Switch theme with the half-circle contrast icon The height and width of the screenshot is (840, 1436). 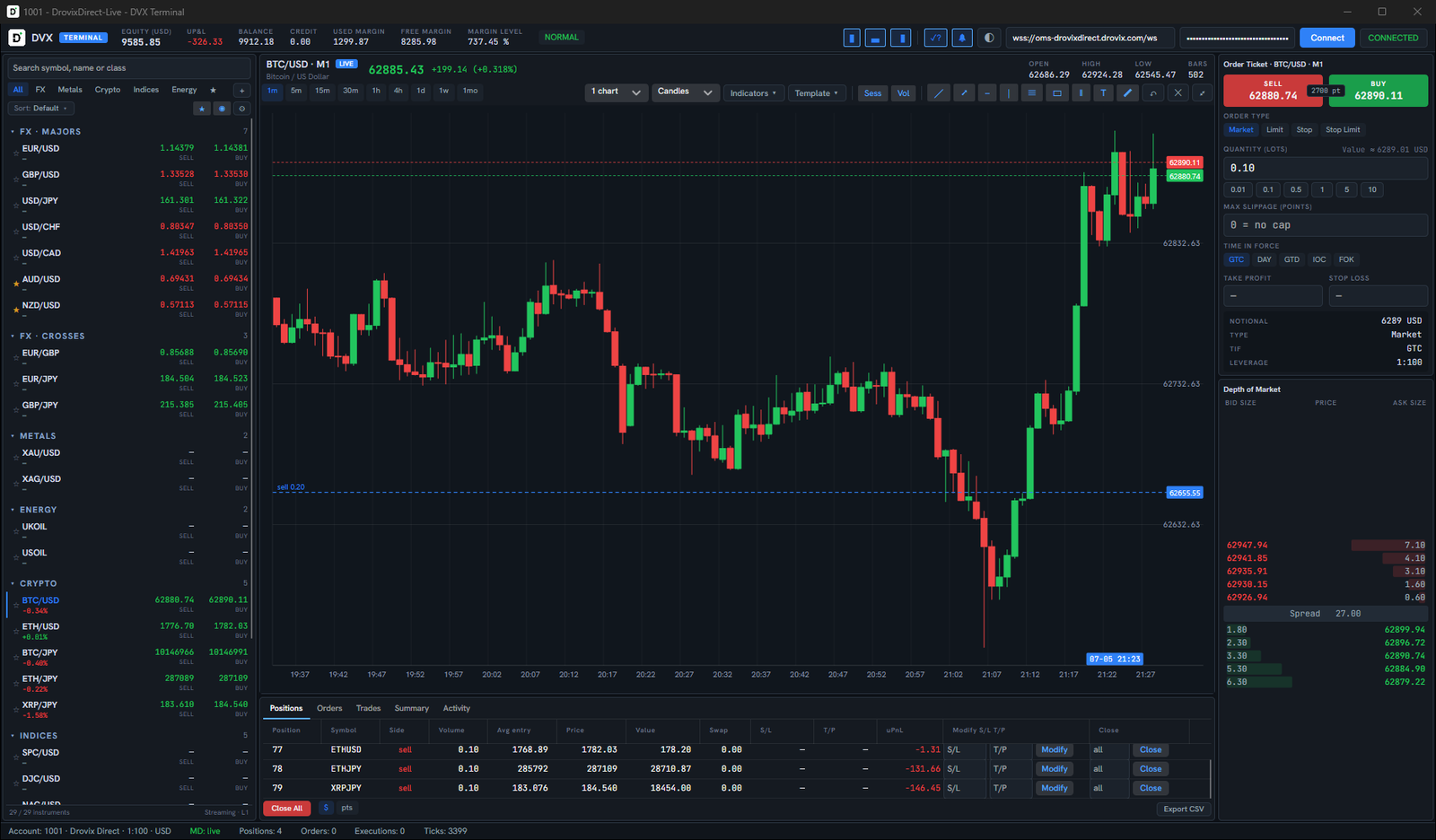989,38
